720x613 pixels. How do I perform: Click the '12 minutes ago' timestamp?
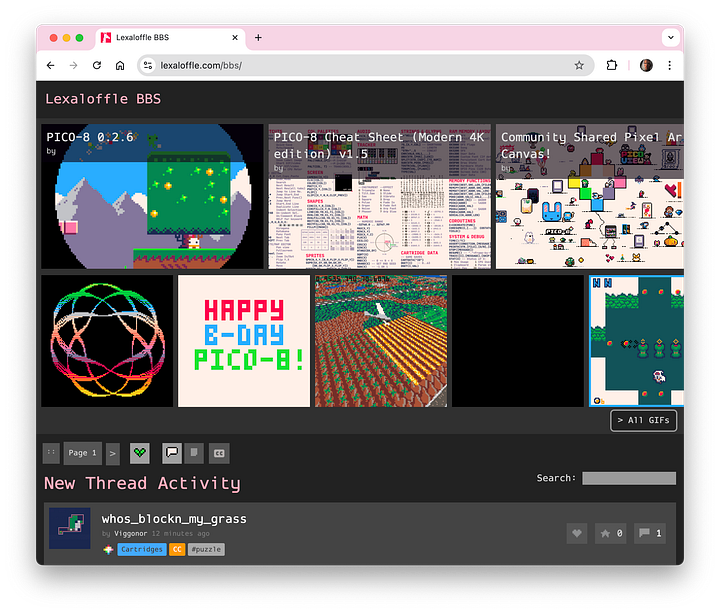tap(180, 534)
